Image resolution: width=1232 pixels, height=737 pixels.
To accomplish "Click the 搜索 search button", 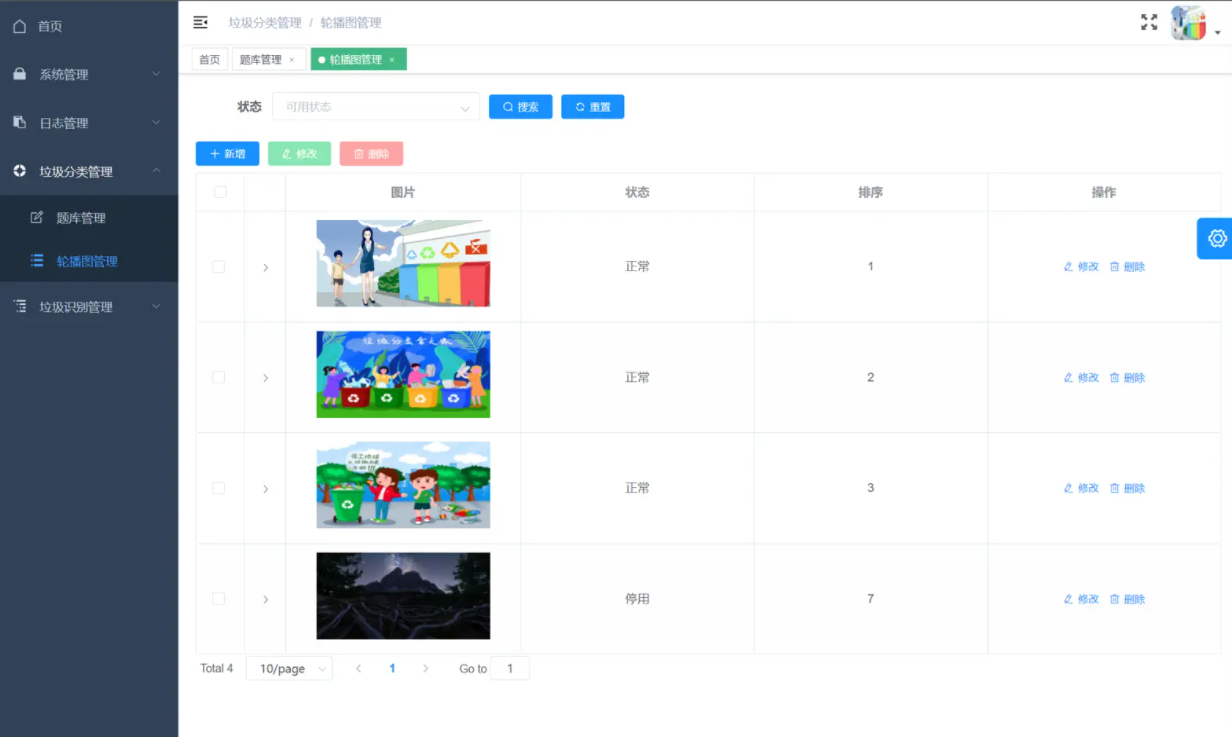I will coord(521,107).
